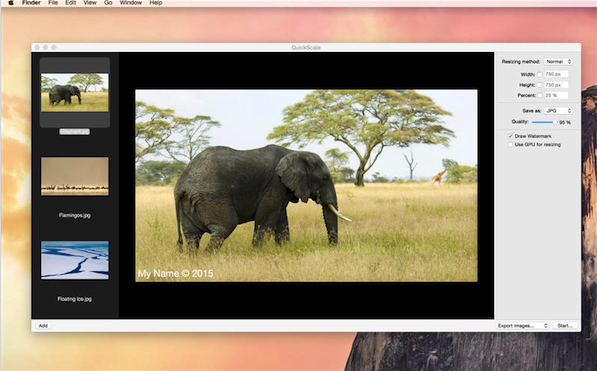Minimize the QuickScale window
Viewport: 597px width, 371px height.
tap(46, 47)
